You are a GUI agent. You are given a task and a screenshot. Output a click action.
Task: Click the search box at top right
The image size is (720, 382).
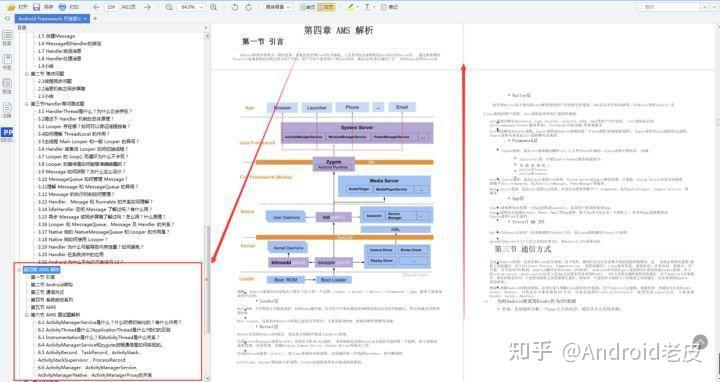pyautogui.click(x=669, y=7)
